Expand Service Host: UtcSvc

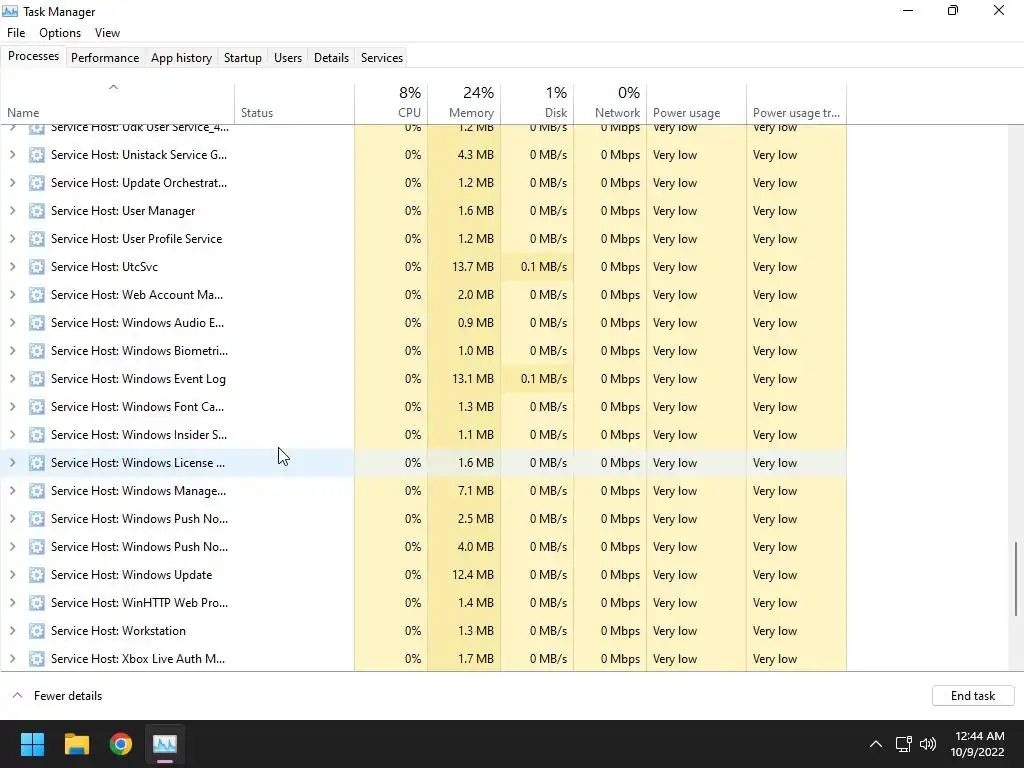click(x=12, y=267)
